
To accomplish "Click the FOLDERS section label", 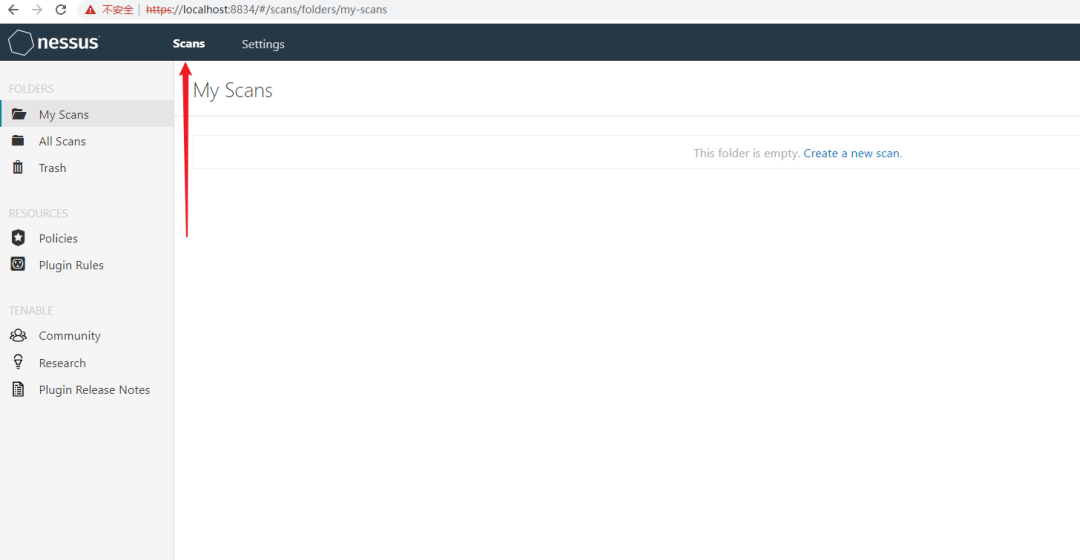I will (x=31, y=89).
